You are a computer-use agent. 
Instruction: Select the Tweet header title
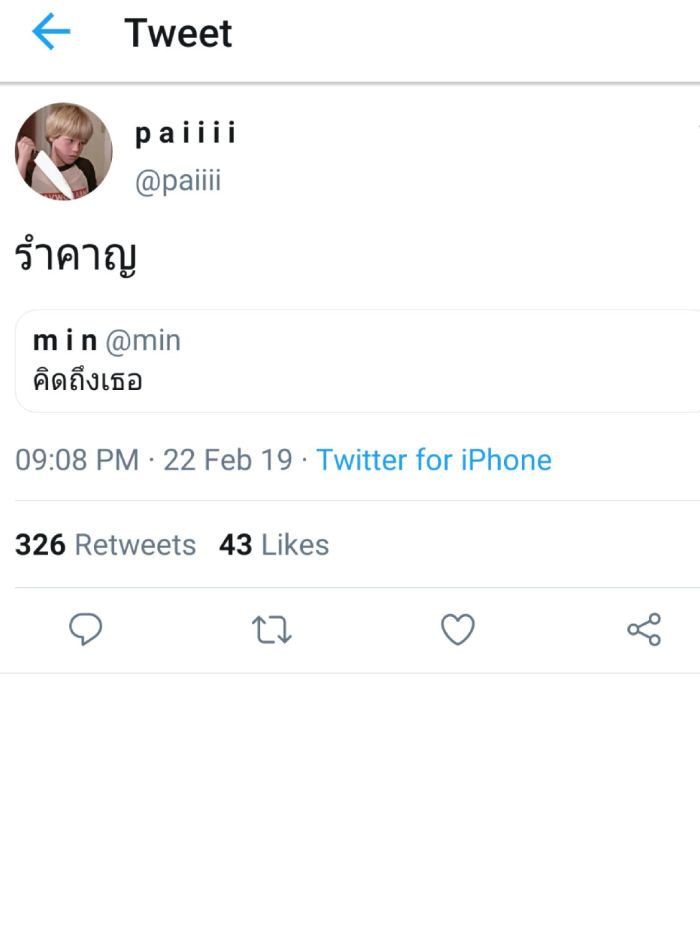point(178,33)
